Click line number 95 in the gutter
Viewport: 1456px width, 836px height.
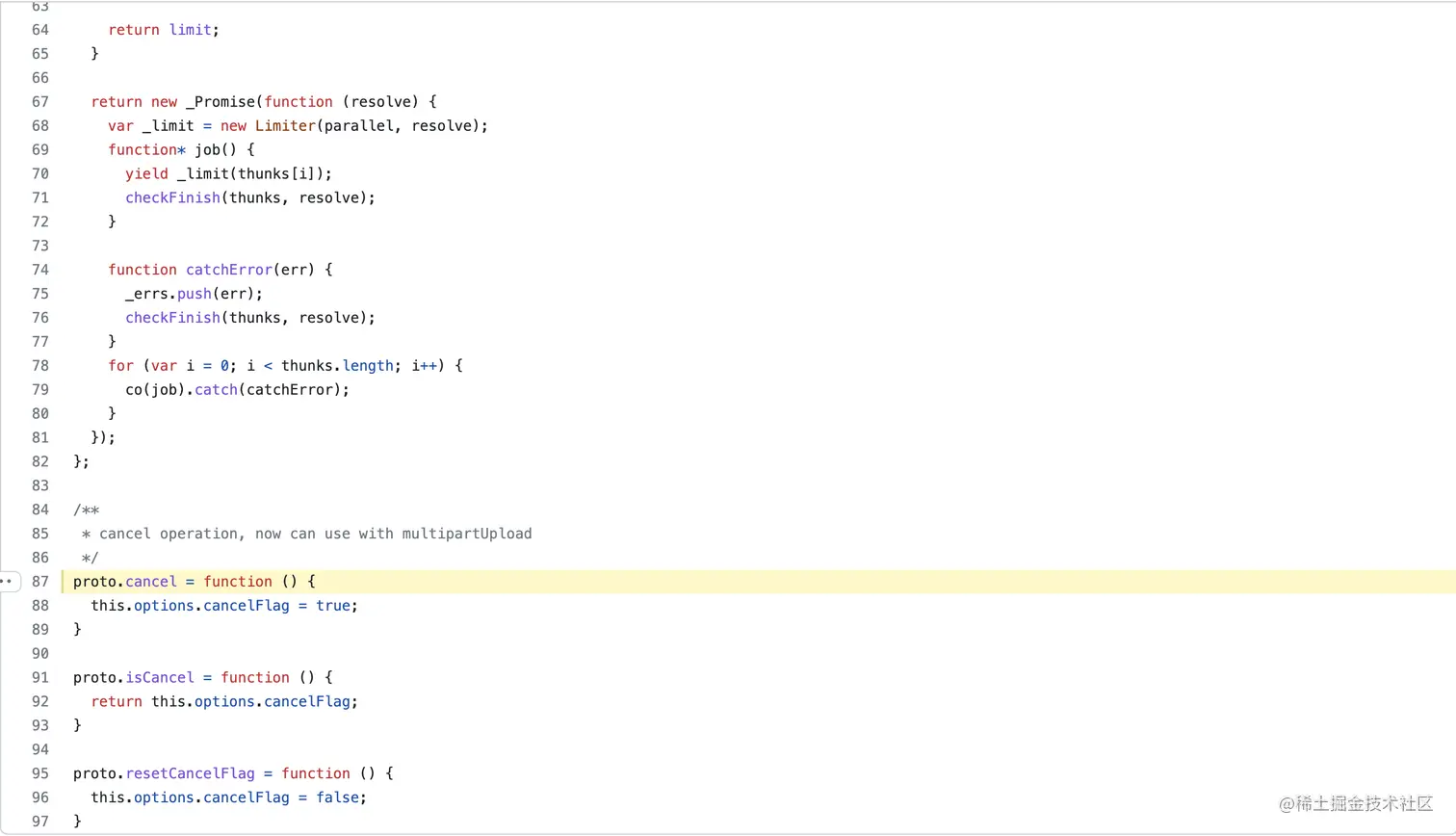pyautogui.click(x=40, y=773)
